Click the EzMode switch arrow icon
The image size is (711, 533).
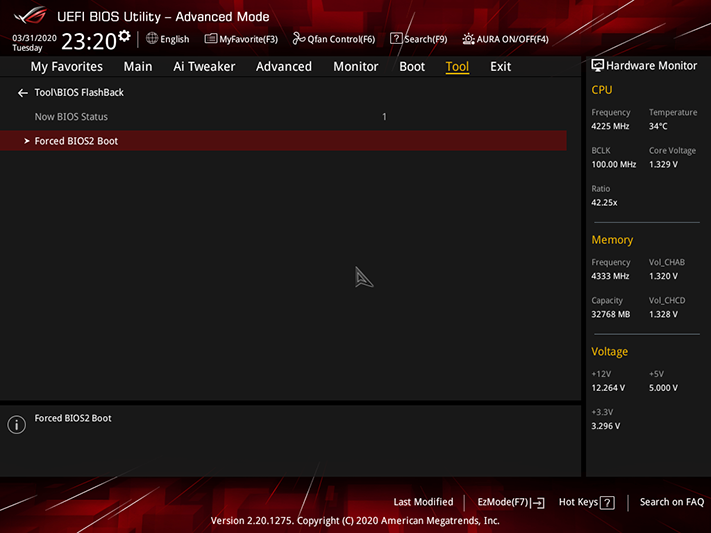[x=538, y=503]
